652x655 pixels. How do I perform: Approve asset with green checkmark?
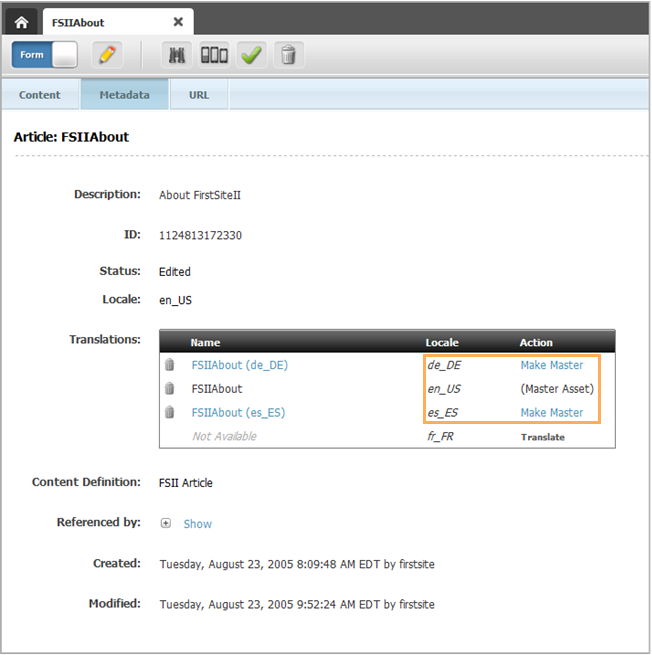click(251, 55)
